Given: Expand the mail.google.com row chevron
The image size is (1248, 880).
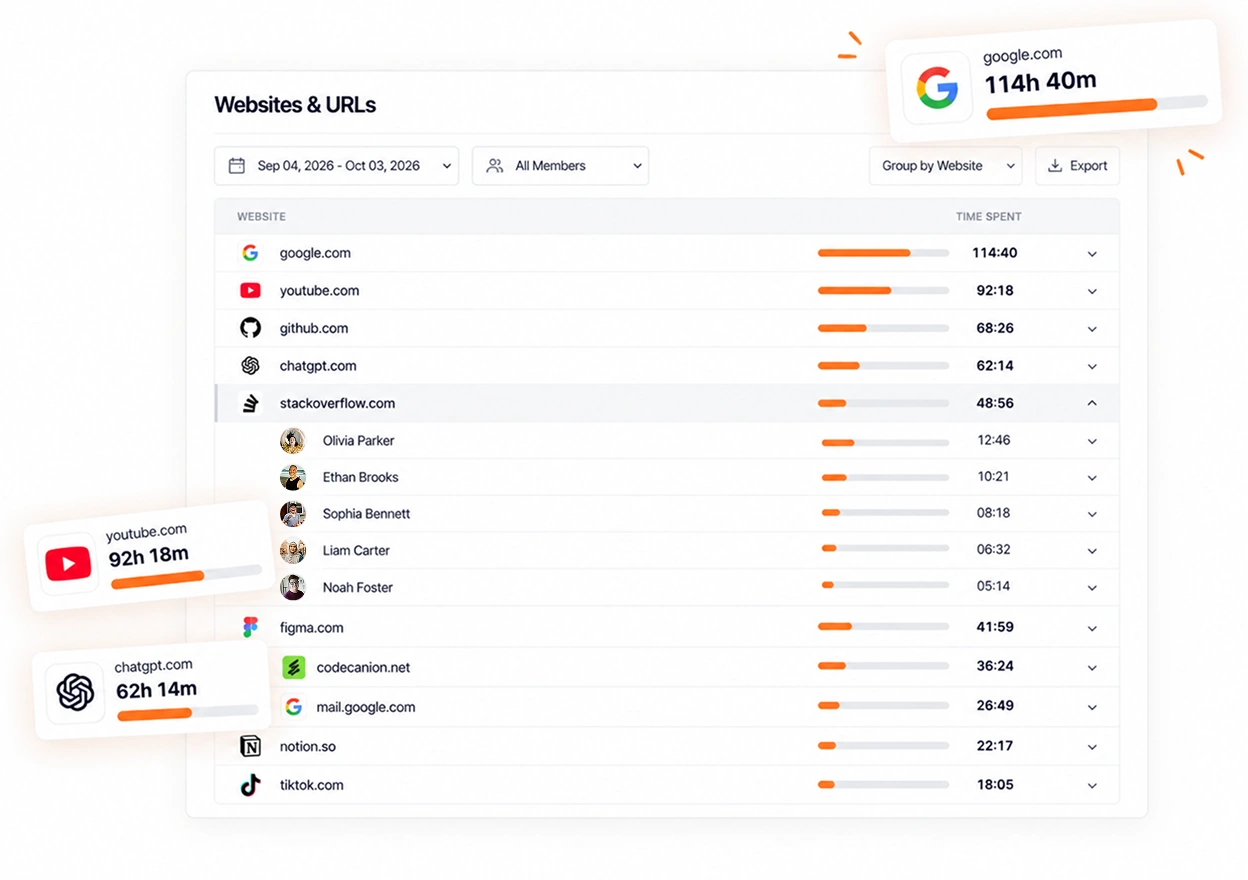Looking at the screenshot, I should [x=1092, y=708].
